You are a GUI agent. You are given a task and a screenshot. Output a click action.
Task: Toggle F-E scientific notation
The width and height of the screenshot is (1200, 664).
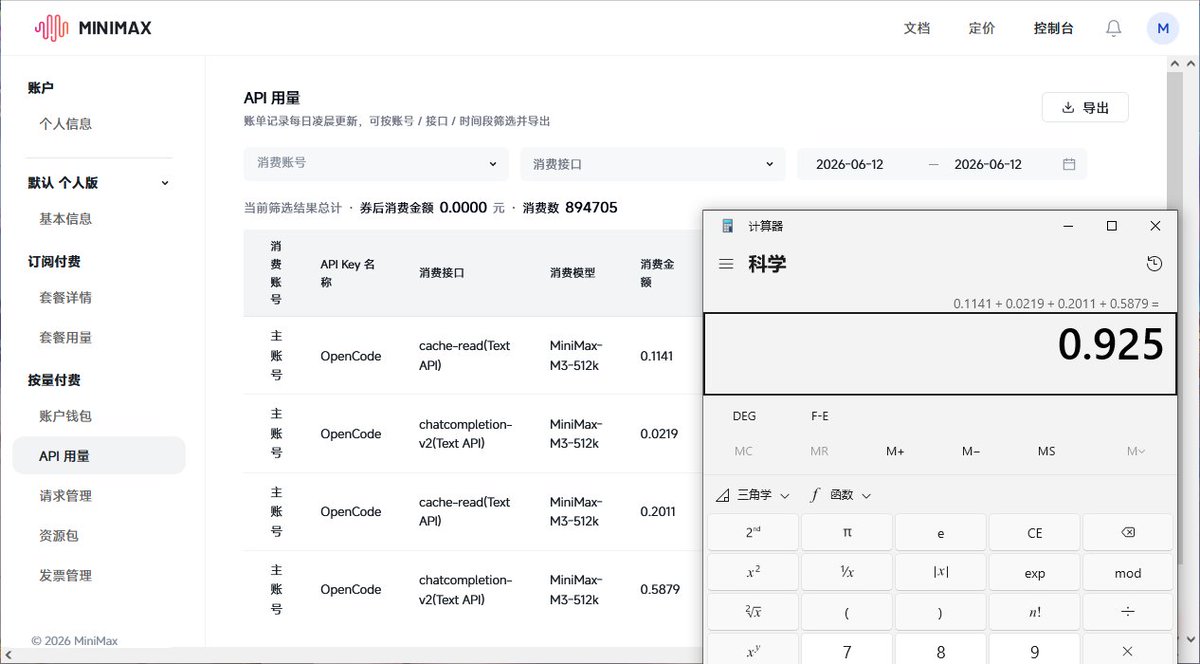[x=820, y=416]
